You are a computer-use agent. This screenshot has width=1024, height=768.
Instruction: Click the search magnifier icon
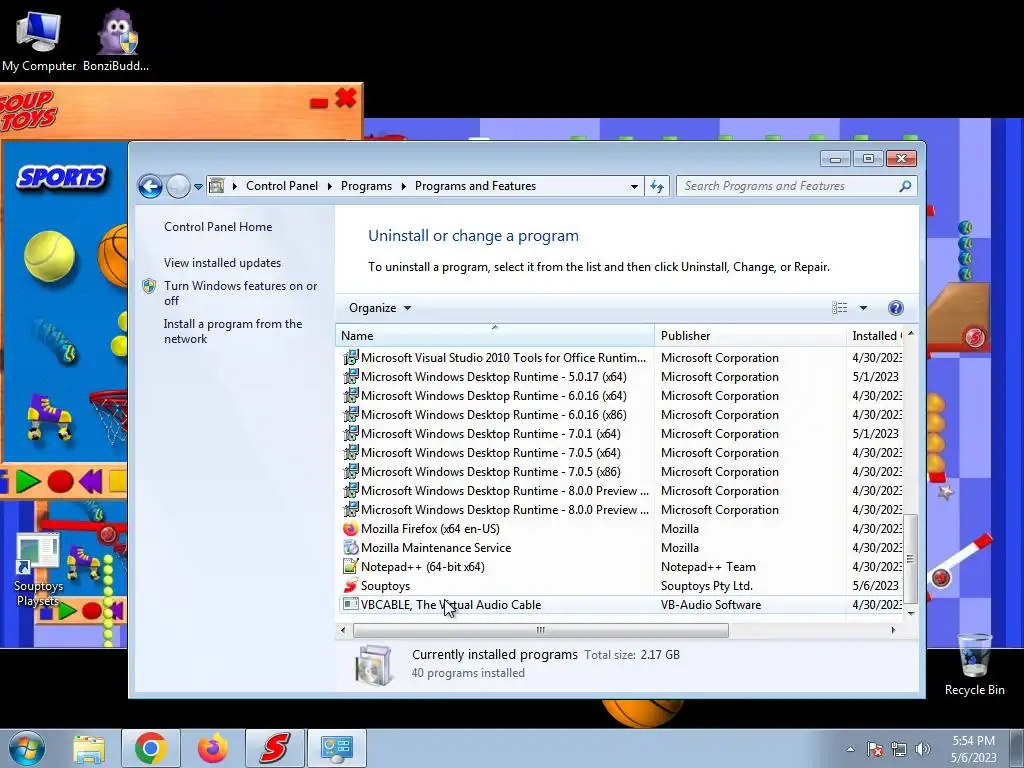click(905, 186)
